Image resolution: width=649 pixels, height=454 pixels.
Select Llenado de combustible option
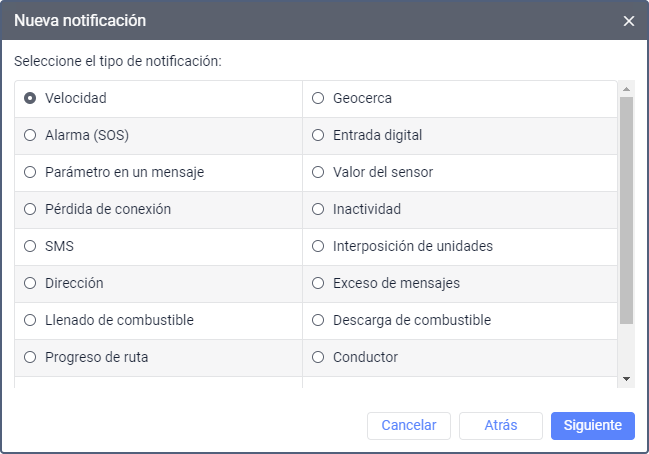click(30, 320)
